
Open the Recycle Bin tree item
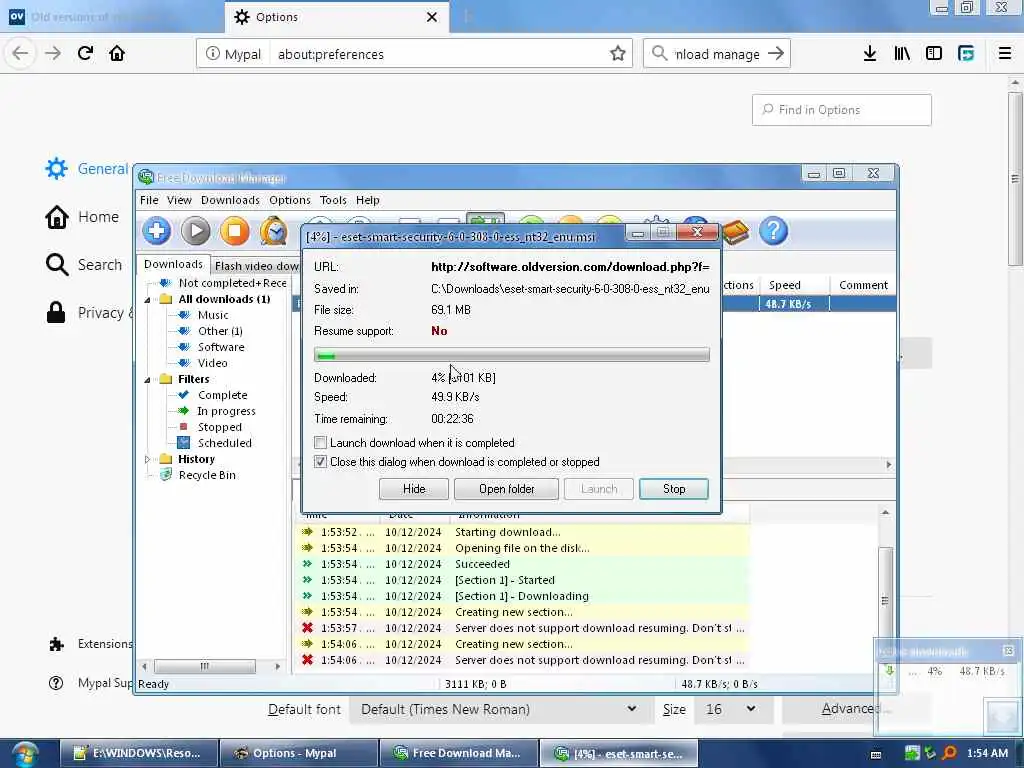coord(207,475)
